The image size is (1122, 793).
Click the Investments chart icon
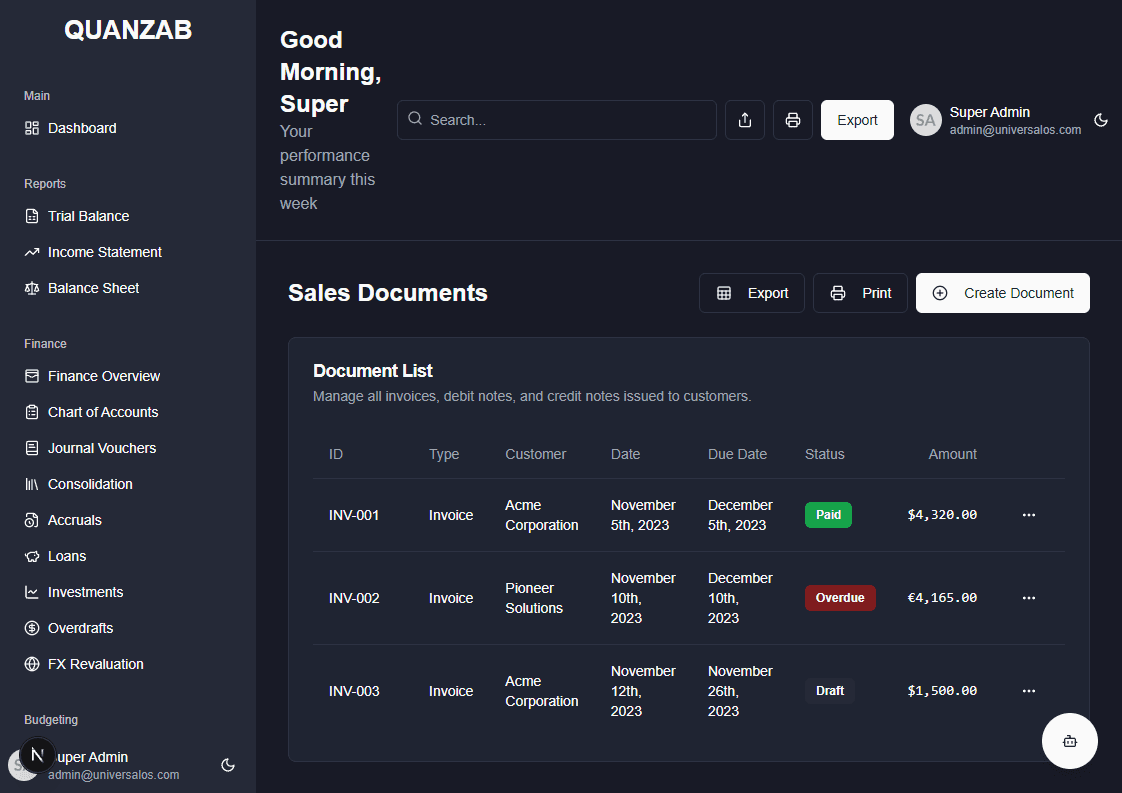[x=31, y=592]
